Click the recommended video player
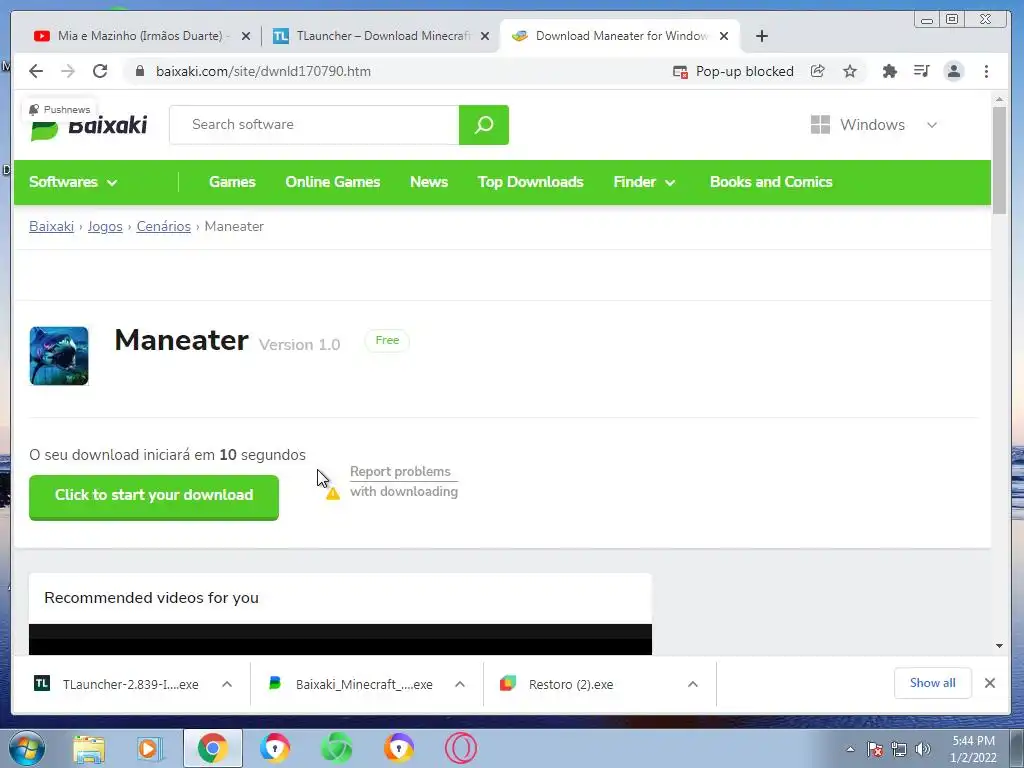The width and height of the screenshot is (1024, 768). click(340, 639)
